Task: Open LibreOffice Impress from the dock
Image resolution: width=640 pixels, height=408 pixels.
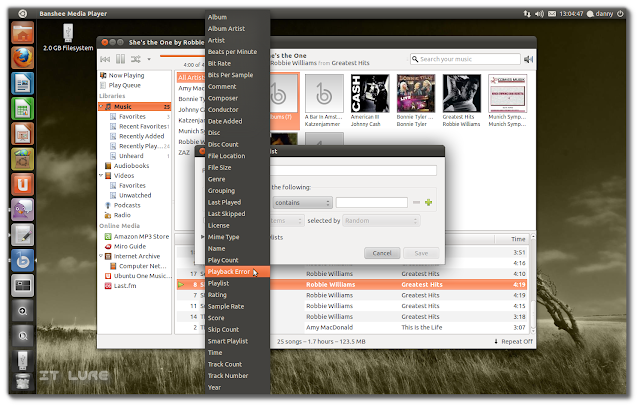Action: 22,134
